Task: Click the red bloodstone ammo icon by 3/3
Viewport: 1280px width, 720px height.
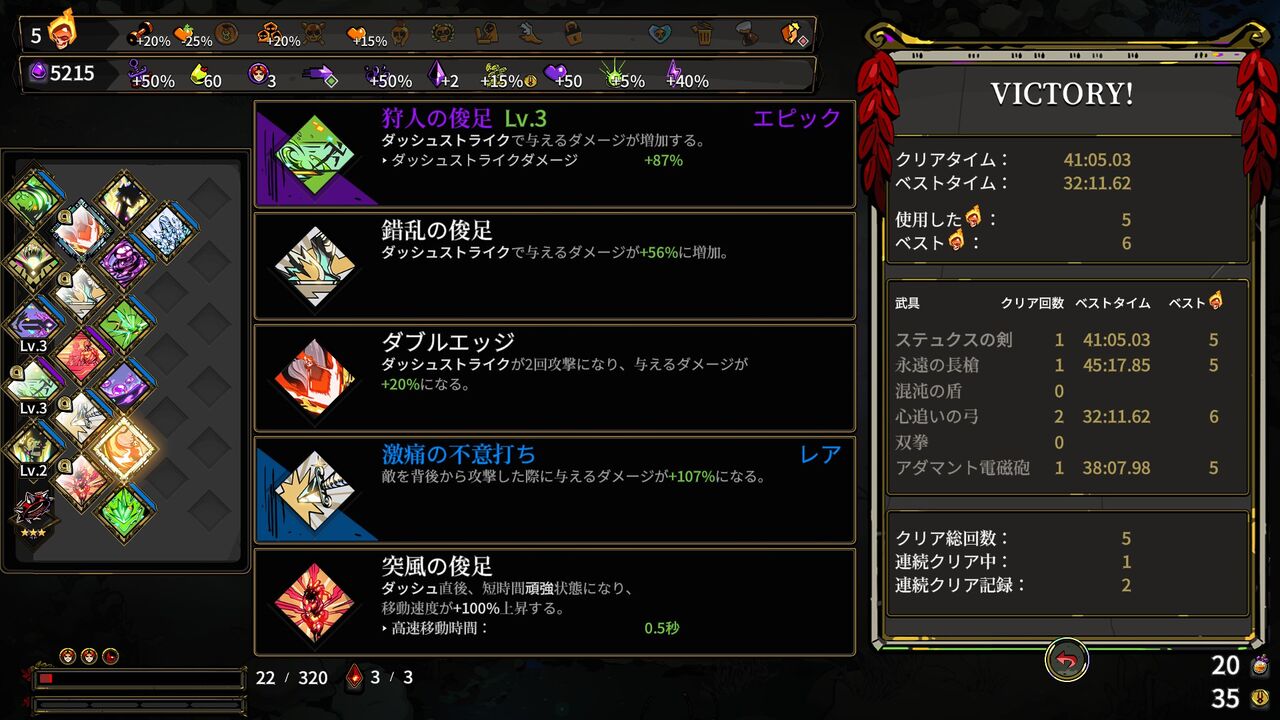Action: point(353,677)
